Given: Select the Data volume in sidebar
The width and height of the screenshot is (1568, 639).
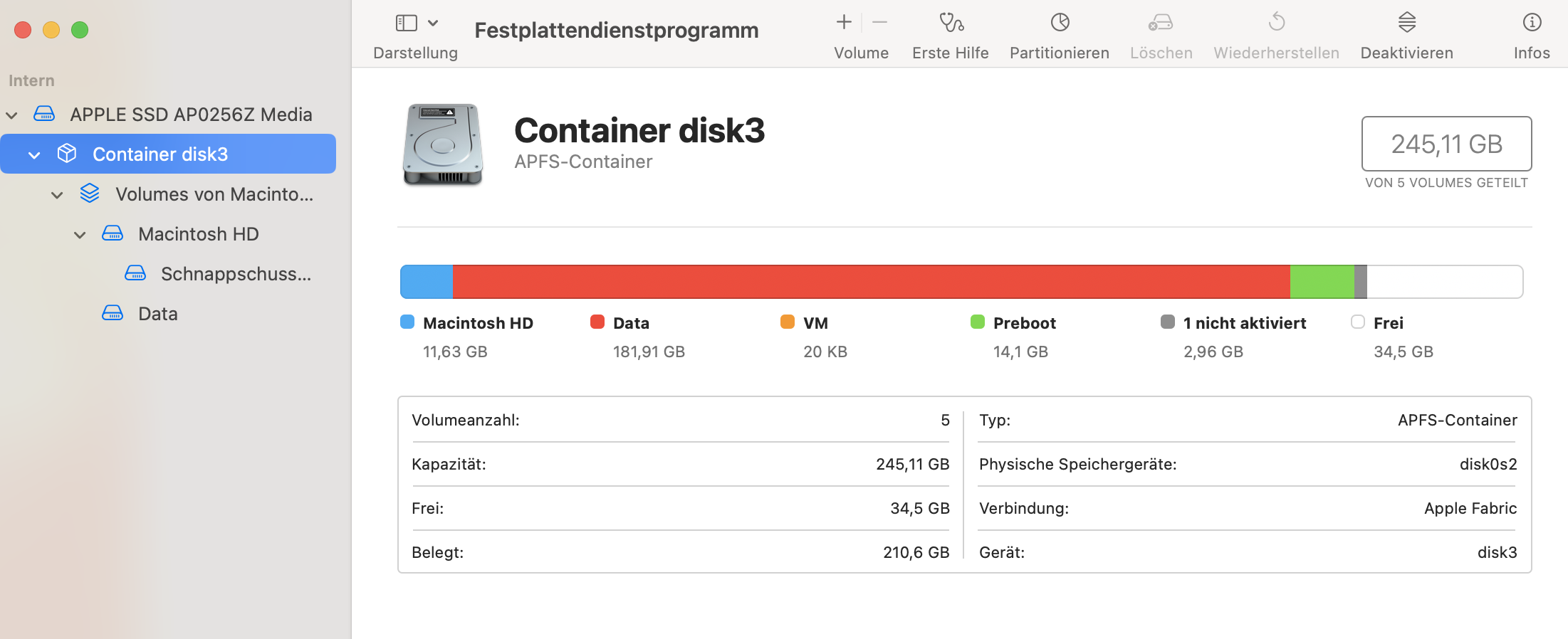Looking at the screenshot, I should (x=157, y=314).
